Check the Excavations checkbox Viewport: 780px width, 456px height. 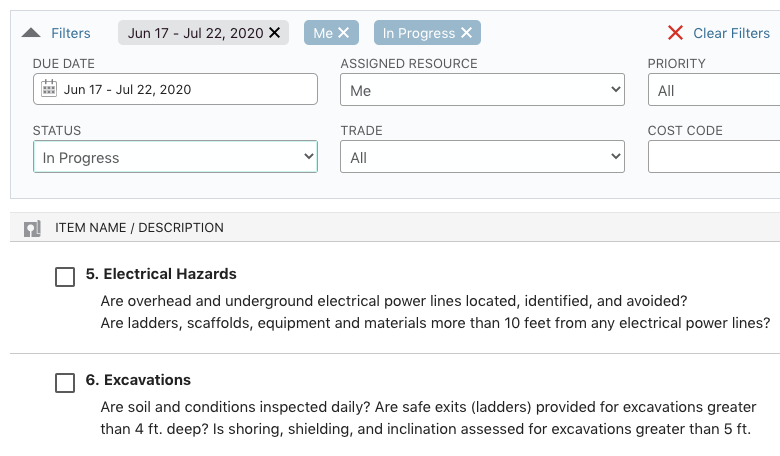65,383
